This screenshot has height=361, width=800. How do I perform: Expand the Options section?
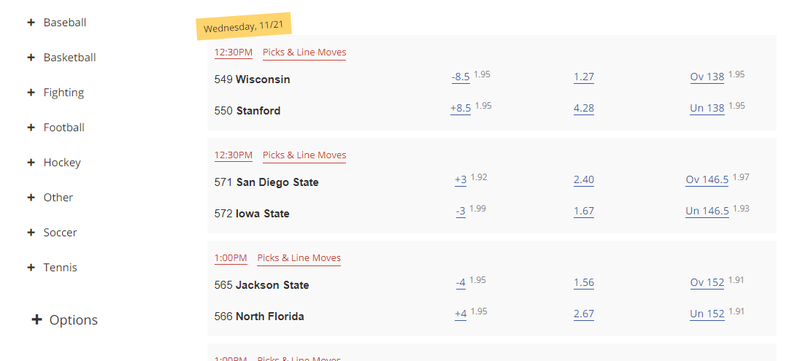[36, 320]
